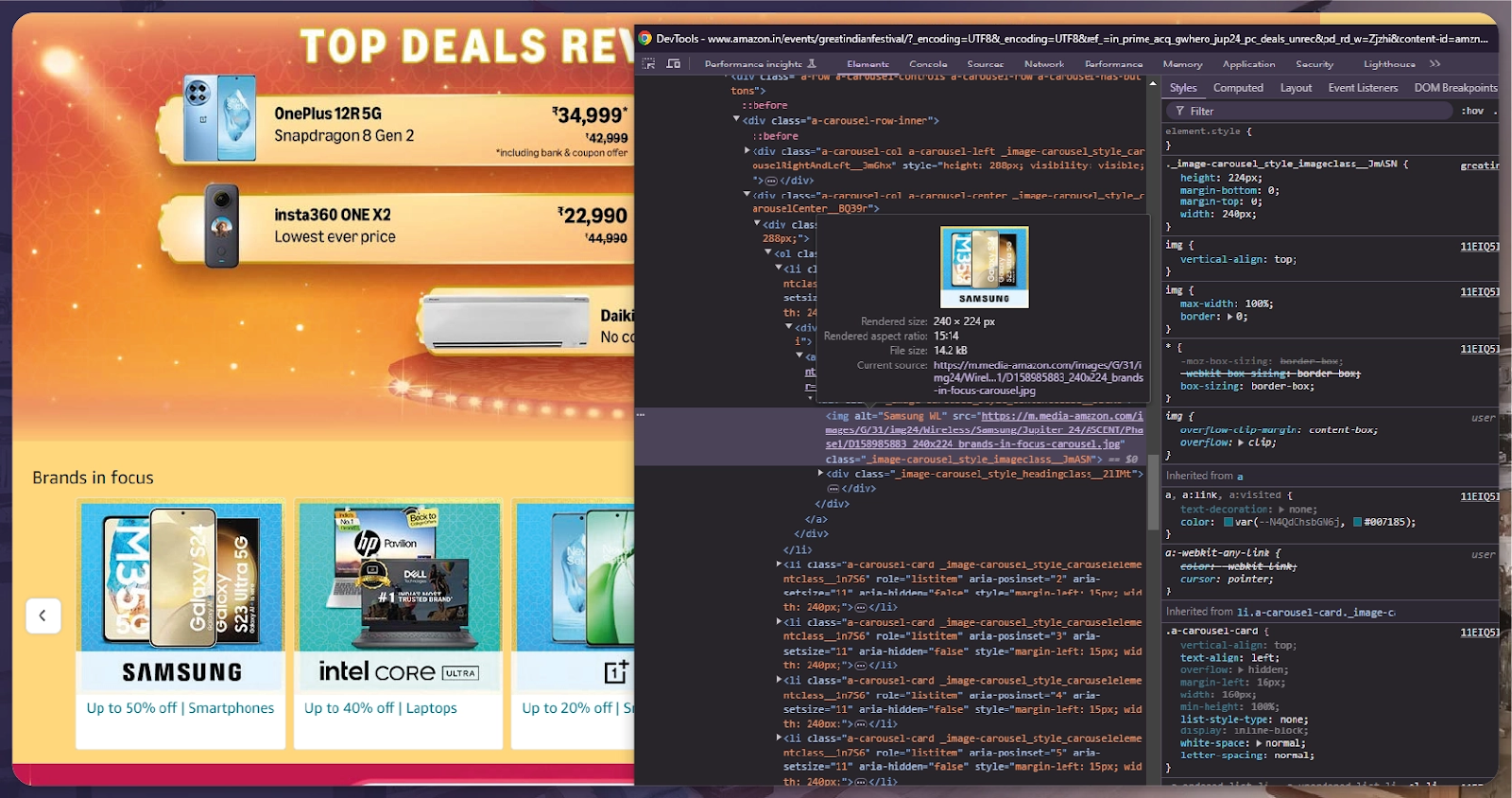Expand the headingclass div node
The width and height of the screenshot is (1512, 798).
pos(820,474)
